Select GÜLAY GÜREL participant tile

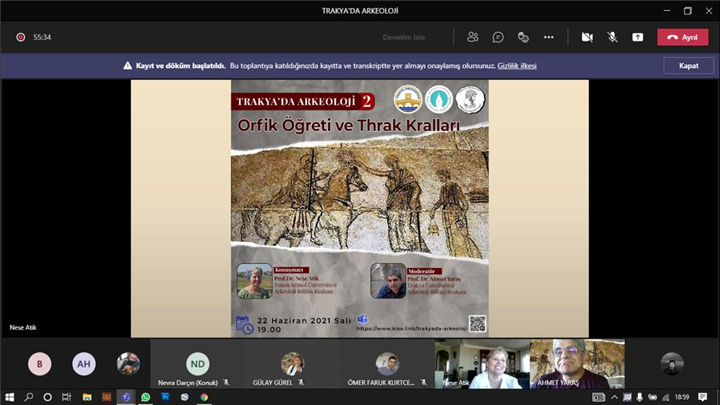pyautogui.click(x=292, y=364)
